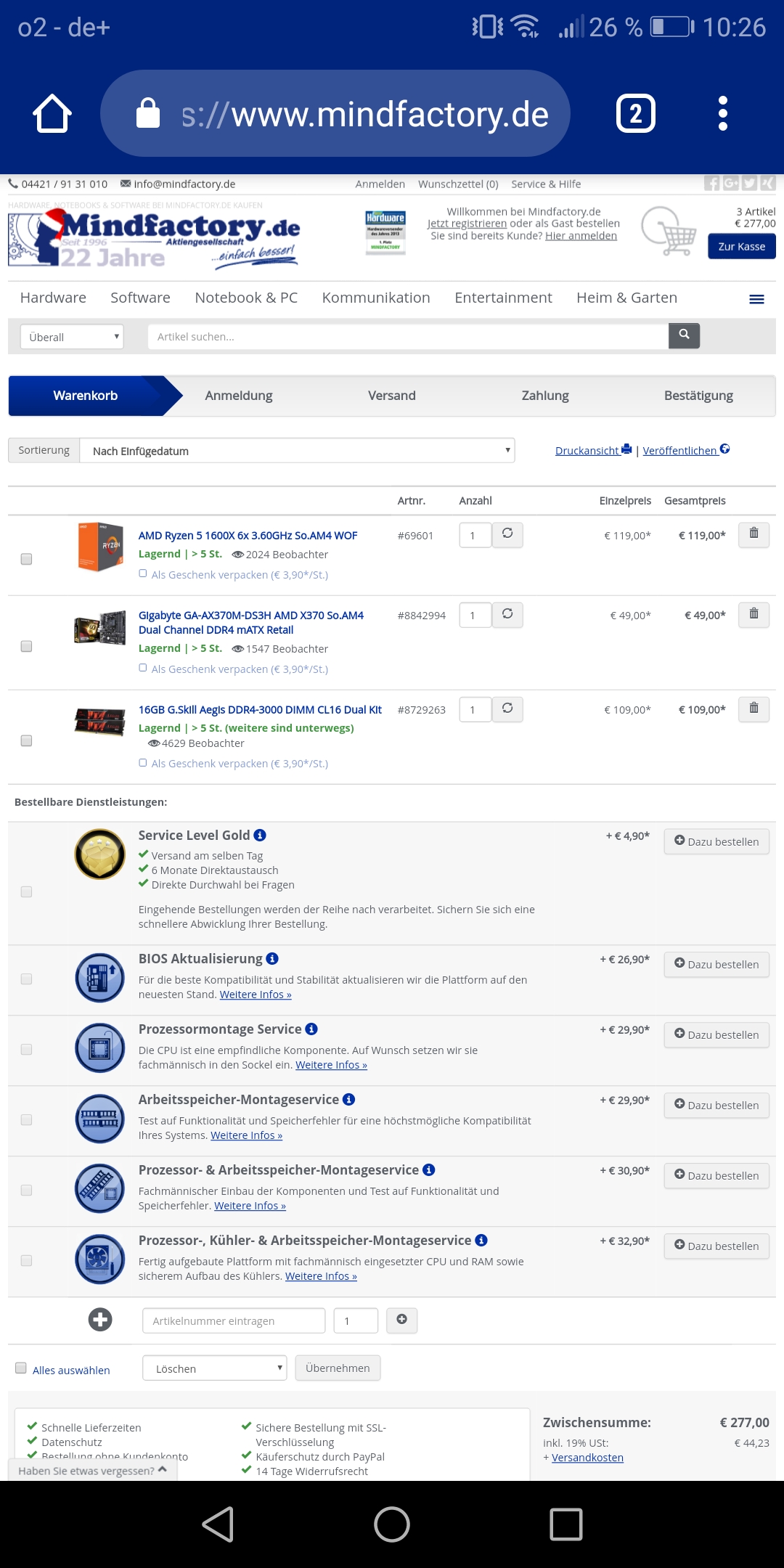Open the Überall search scope dropdown
Viewport: 784px width, 1568px height.
point(72,337)
